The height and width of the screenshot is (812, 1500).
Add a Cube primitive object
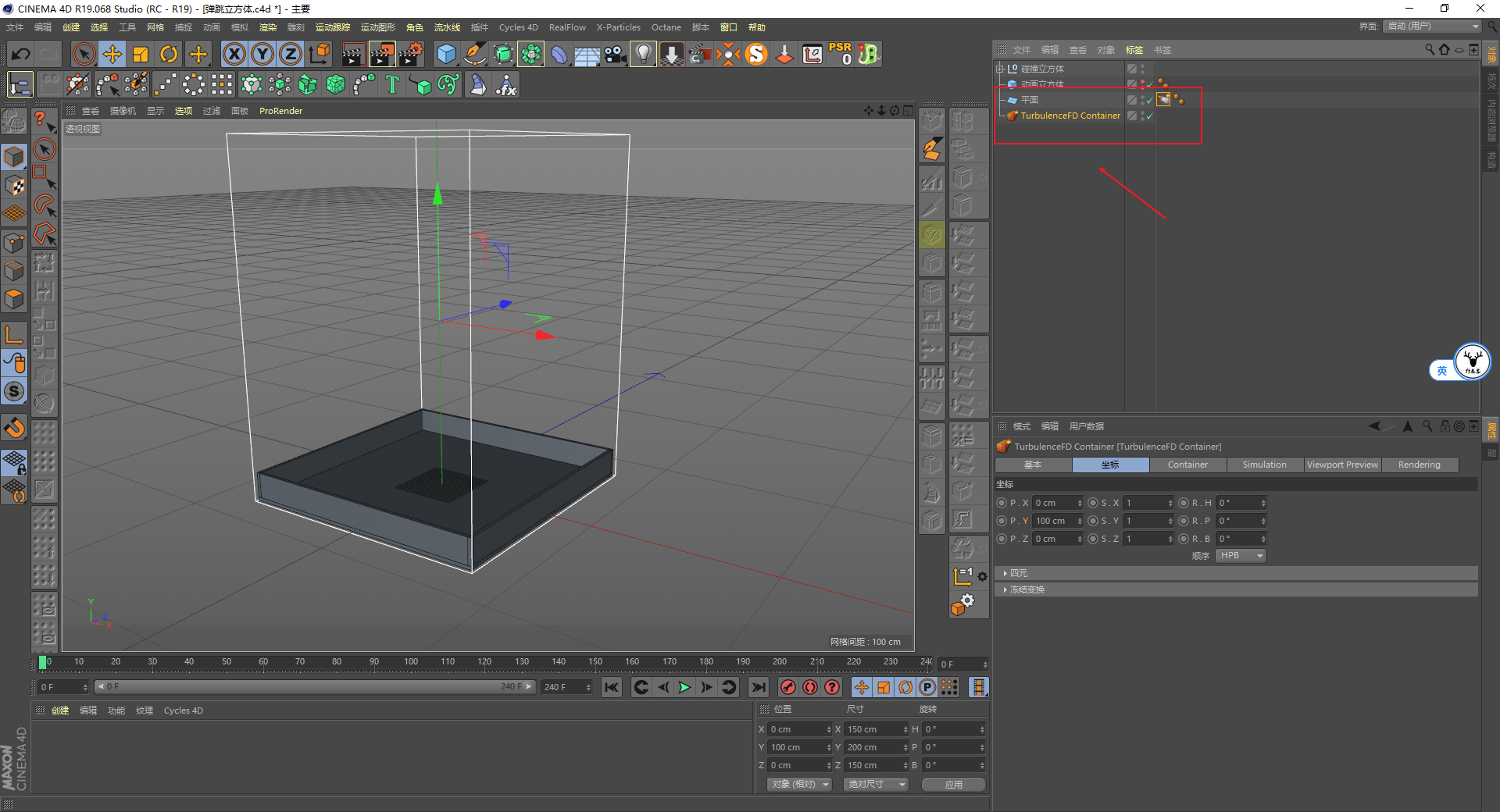446,54
